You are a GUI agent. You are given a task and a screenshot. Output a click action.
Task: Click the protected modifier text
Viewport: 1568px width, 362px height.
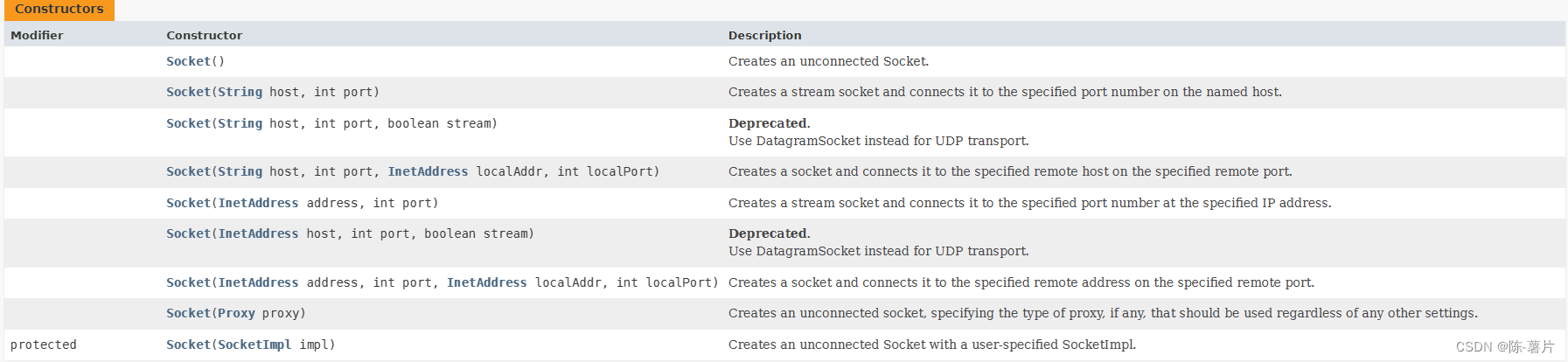coord(44,345)
